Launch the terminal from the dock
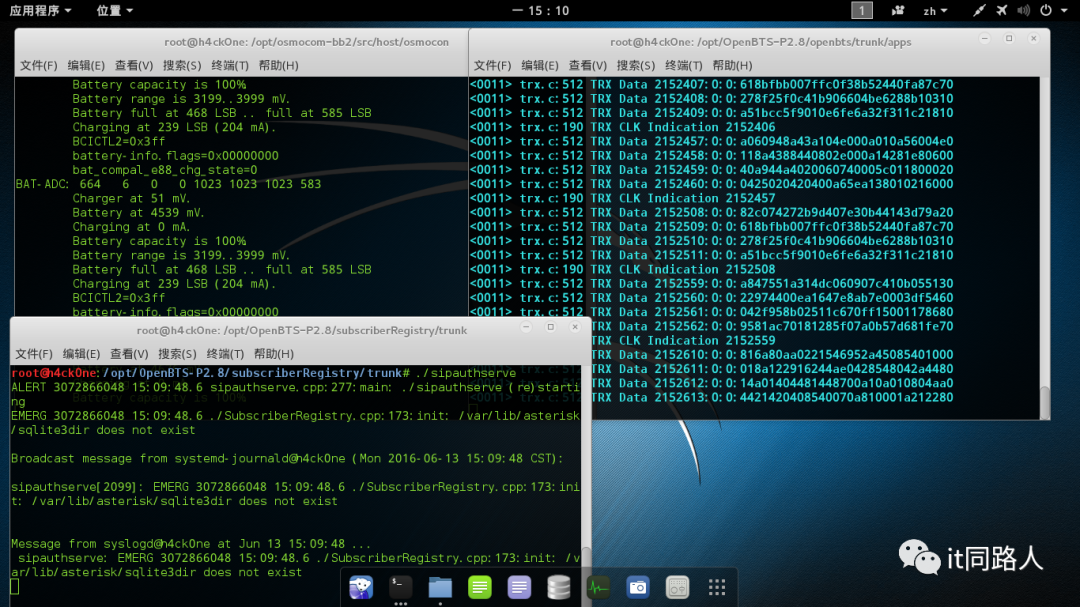 click(x=400, y=587)
